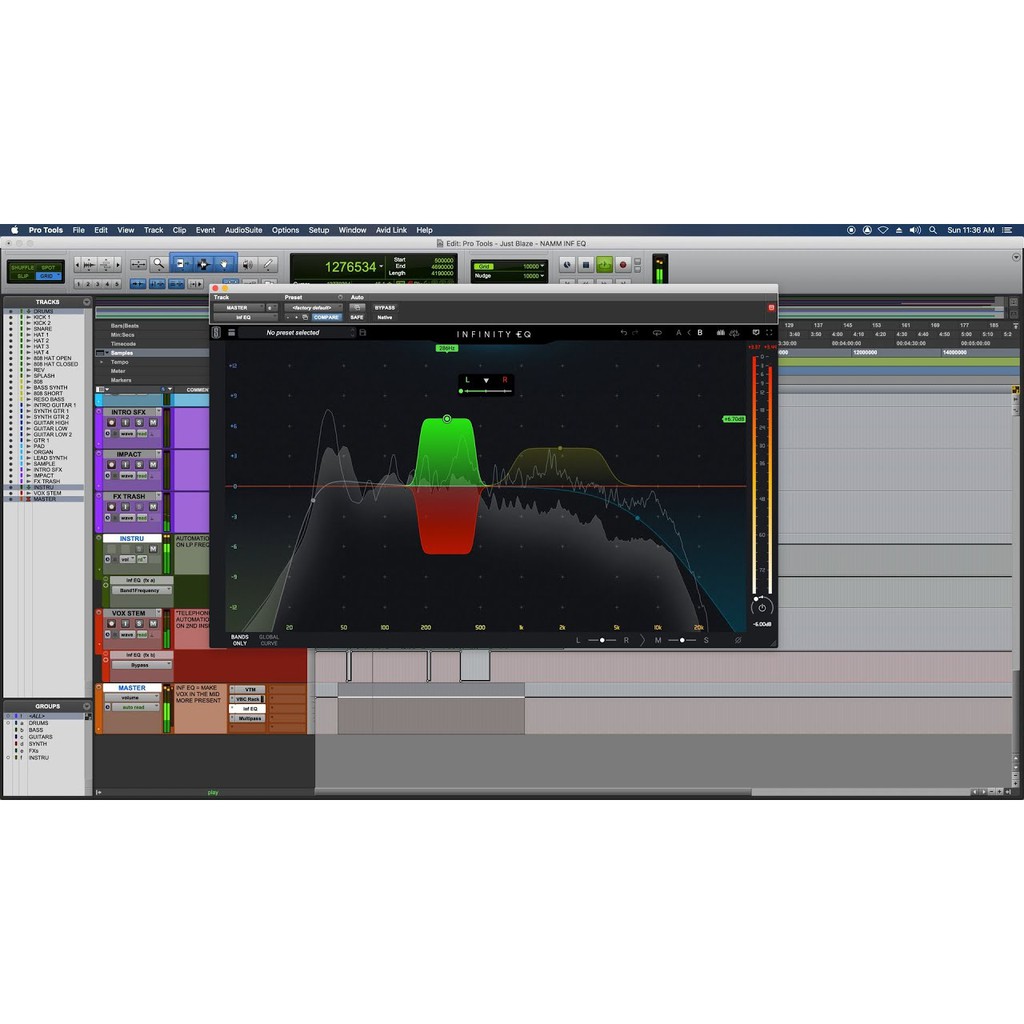Open the Setup menu
This screenshot has height=1024, width=1024.
[x=319, y=230]
